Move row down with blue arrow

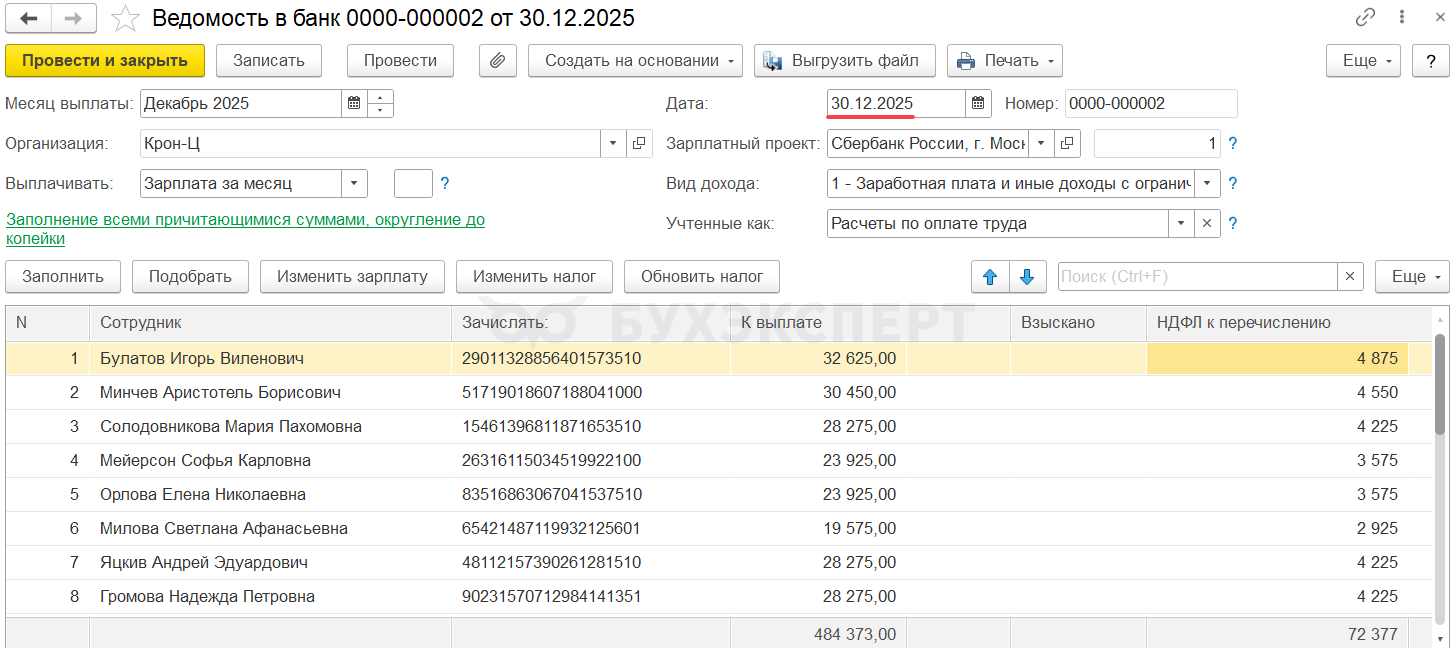[x=1027, y=276]
